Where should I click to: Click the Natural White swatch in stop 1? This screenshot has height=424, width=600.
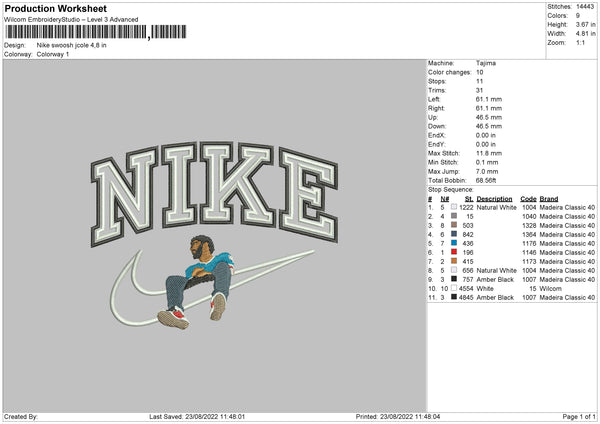point(454,207)
